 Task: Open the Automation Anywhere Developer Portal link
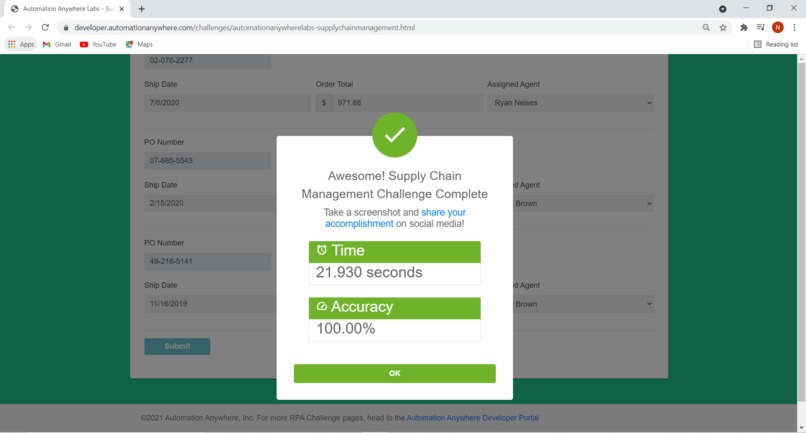tap(472, 418)
